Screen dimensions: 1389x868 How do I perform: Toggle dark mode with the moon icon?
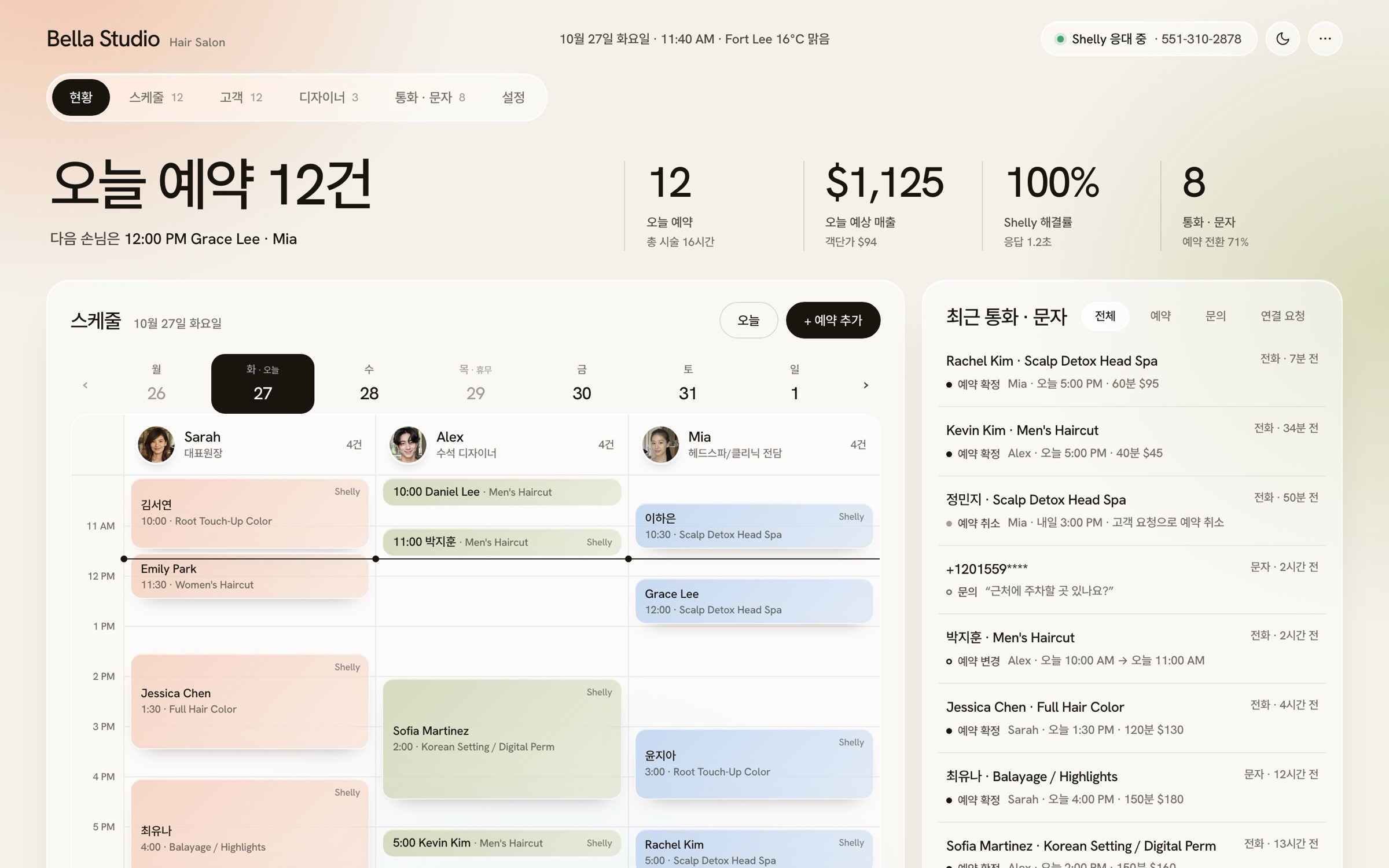pyautogui.click(x=1283, y=39)
